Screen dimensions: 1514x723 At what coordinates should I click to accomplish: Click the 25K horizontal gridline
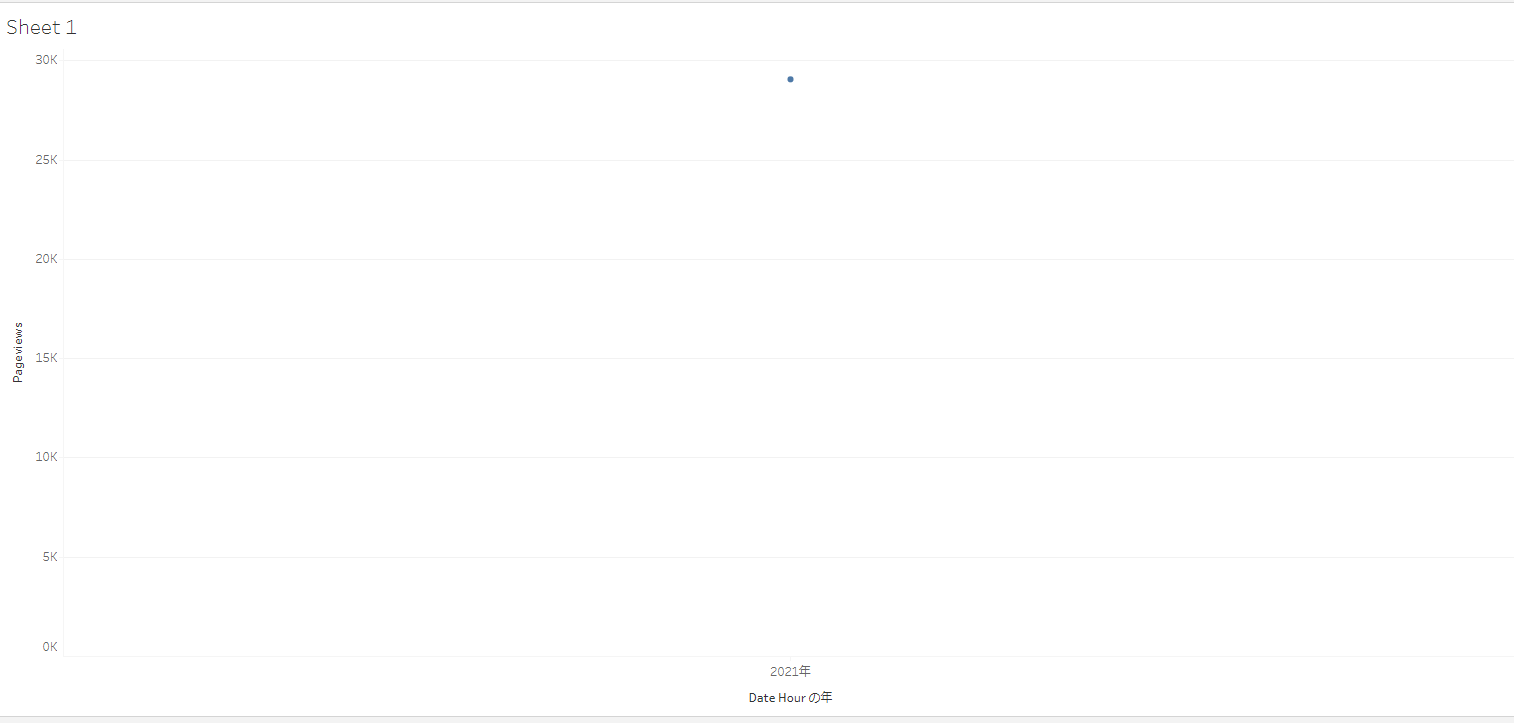point(788,160)
